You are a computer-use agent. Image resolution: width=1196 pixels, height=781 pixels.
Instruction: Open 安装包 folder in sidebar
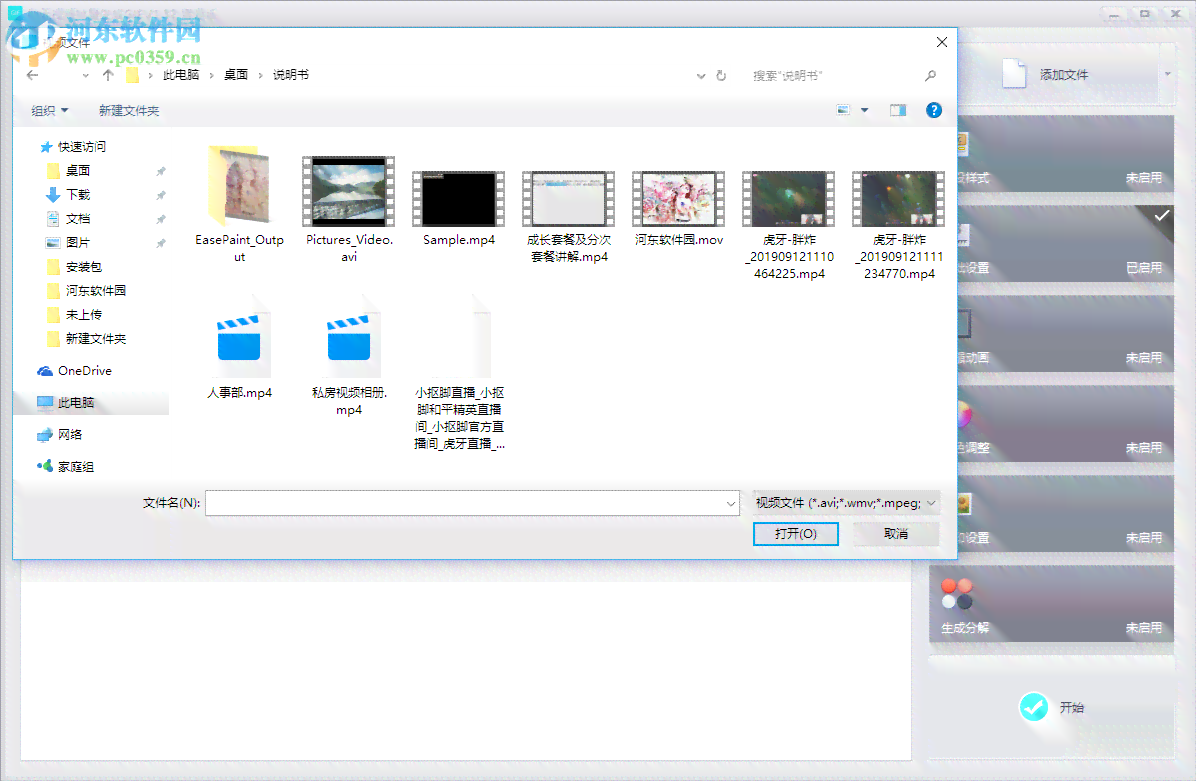(83, 267)
